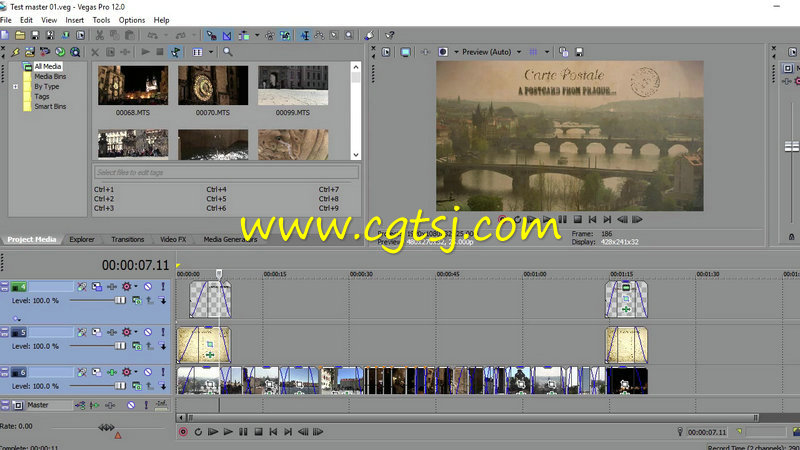The image size is (800, 450).
Task: Click the tags input field
Action: pos(227,172)
